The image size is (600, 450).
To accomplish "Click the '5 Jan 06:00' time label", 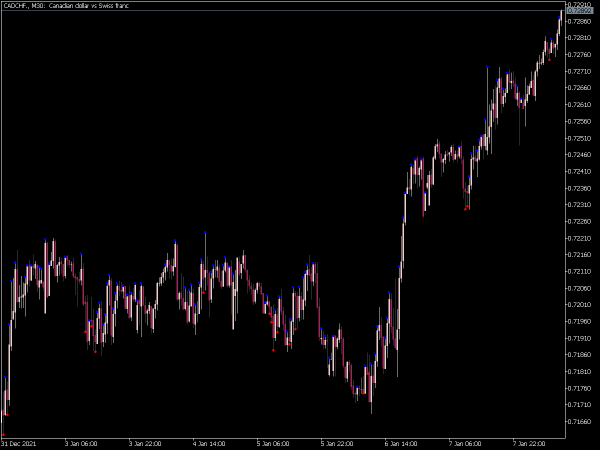I will [x=273, y=444].
